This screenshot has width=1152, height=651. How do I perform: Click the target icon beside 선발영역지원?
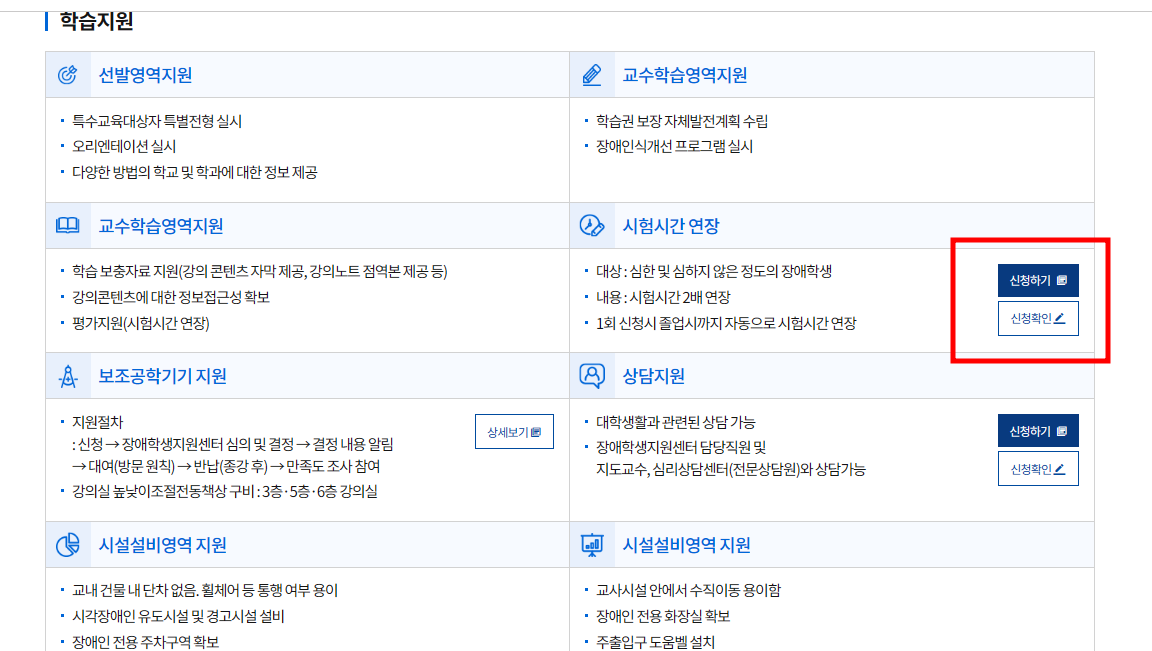[68, 75]
